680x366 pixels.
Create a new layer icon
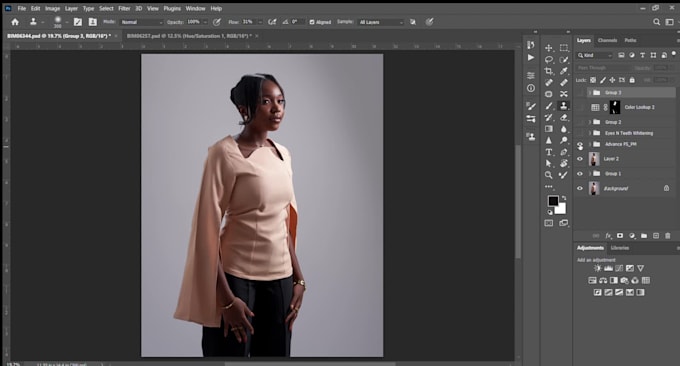coord(656,235)
